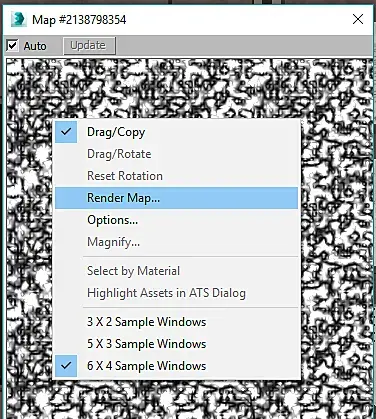Toggle the Auto checkbox
The width and height of the screenshot is (376, 419).
[x=12, y=46]
